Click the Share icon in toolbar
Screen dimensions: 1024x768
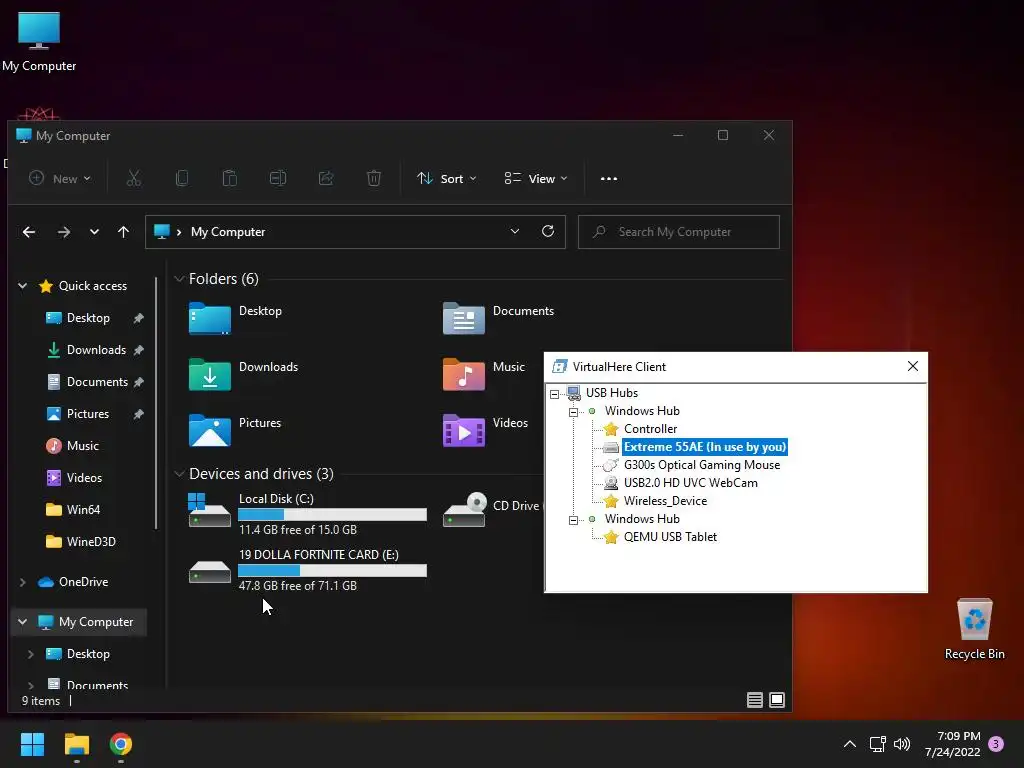[326, 178]
